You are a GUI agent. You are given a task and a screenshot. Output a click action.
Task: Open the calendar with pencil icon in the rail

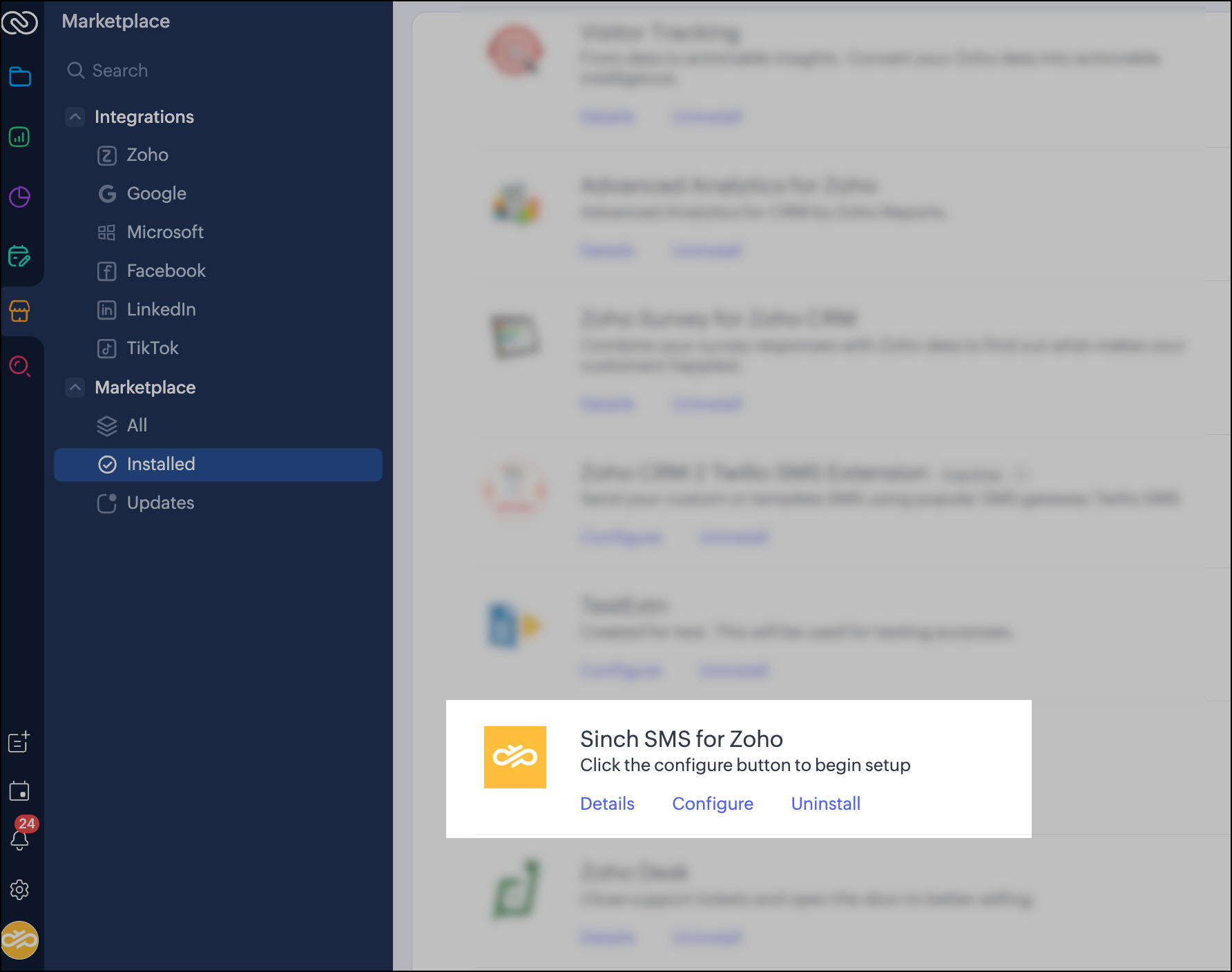[19, 256]
